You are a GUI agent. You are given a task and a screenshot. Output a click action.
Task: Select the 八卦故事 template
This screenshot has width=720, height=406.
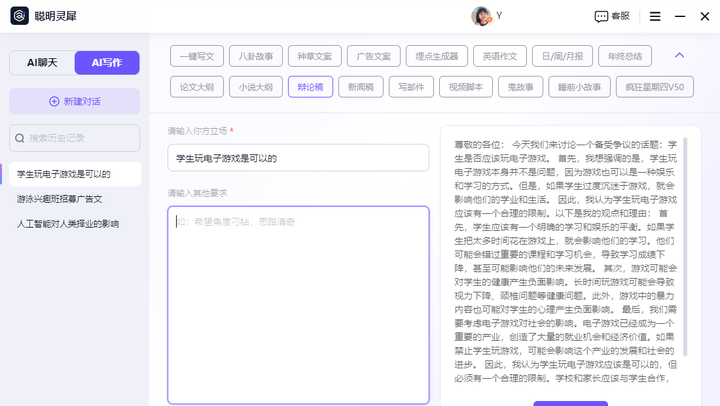[256, 56]
